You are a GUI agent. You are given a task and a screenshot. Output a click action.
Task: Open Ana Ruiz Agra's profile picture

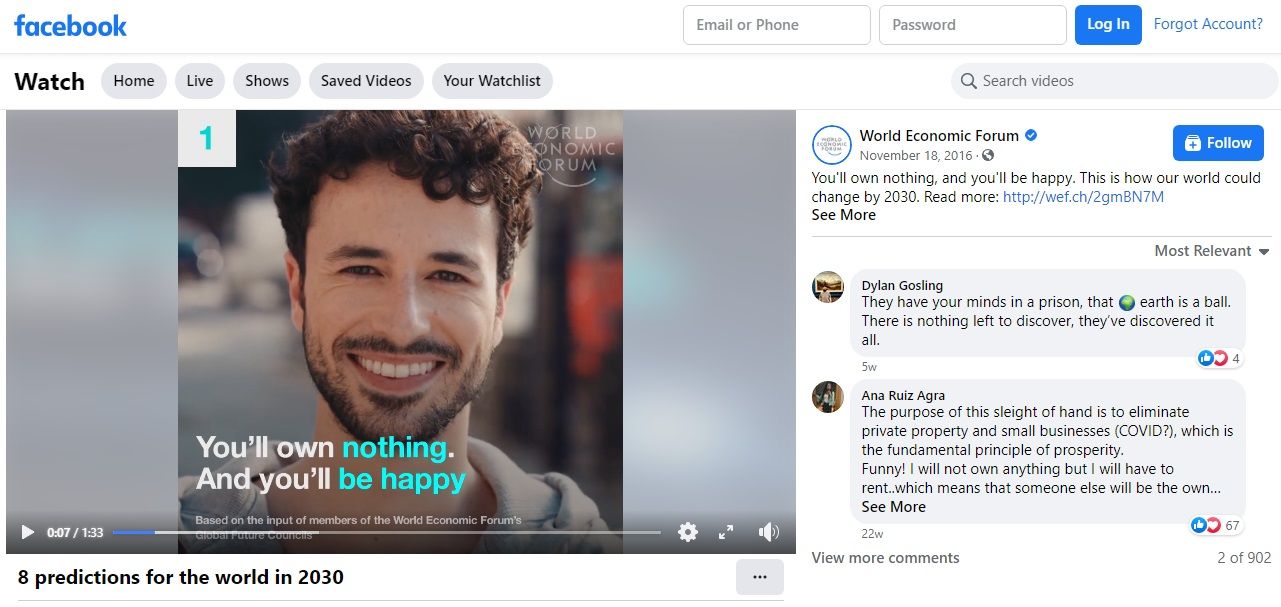pos(828,397)
